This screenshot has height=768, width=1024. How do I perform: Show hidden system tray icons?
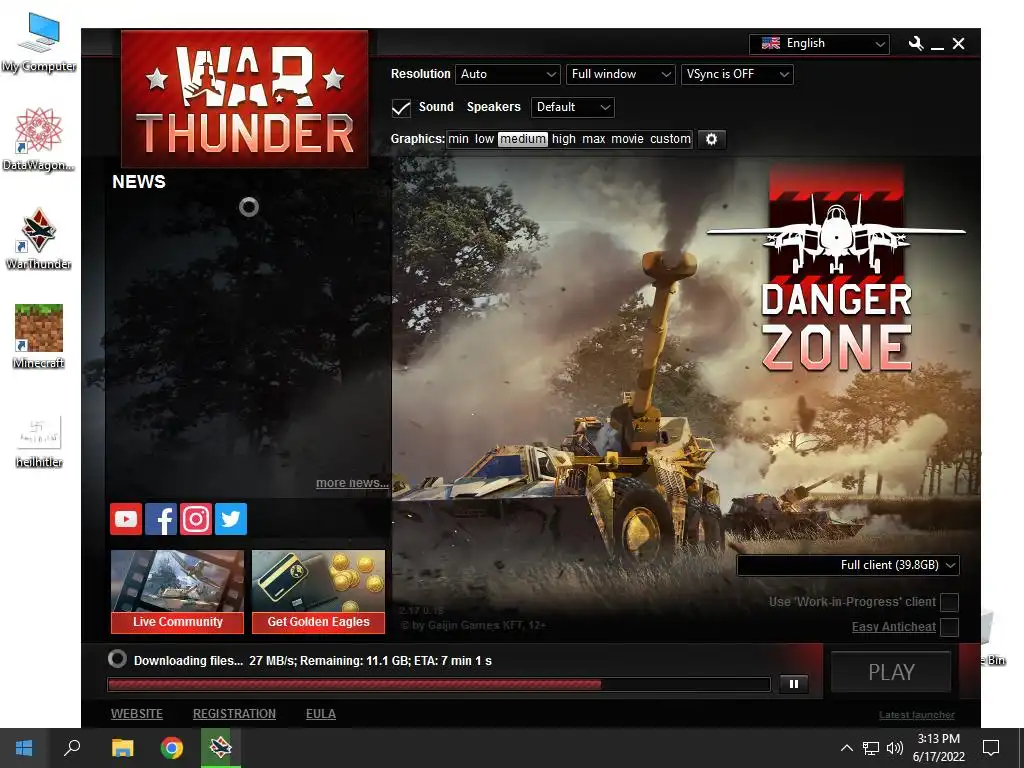[846, 748]
